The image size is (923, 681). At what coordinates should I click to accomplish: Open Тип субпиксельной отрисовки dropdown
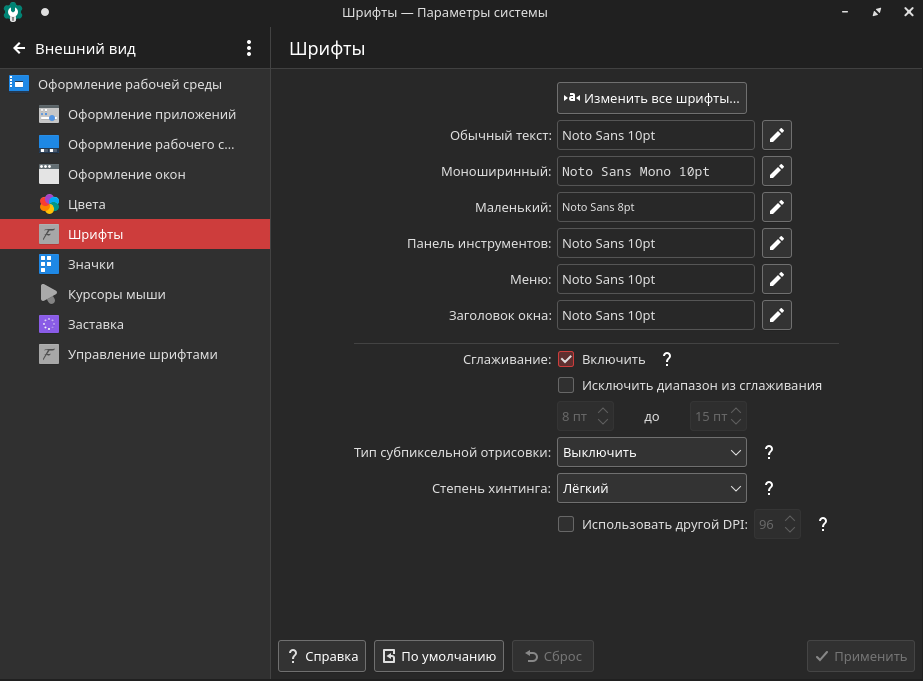[x=651, y=452]
